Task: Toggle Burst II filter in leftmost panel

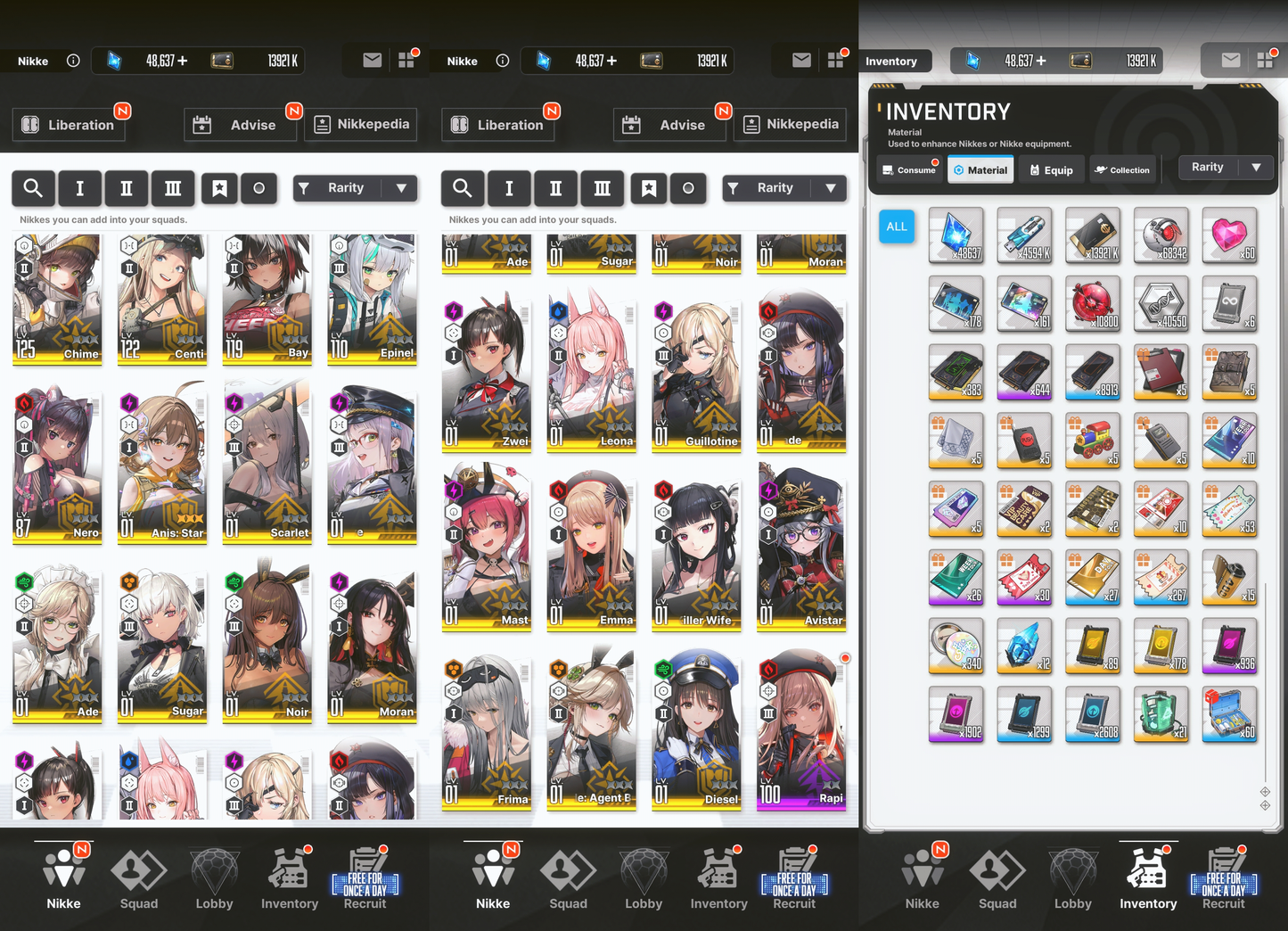Action: click(x=127, y=188)
